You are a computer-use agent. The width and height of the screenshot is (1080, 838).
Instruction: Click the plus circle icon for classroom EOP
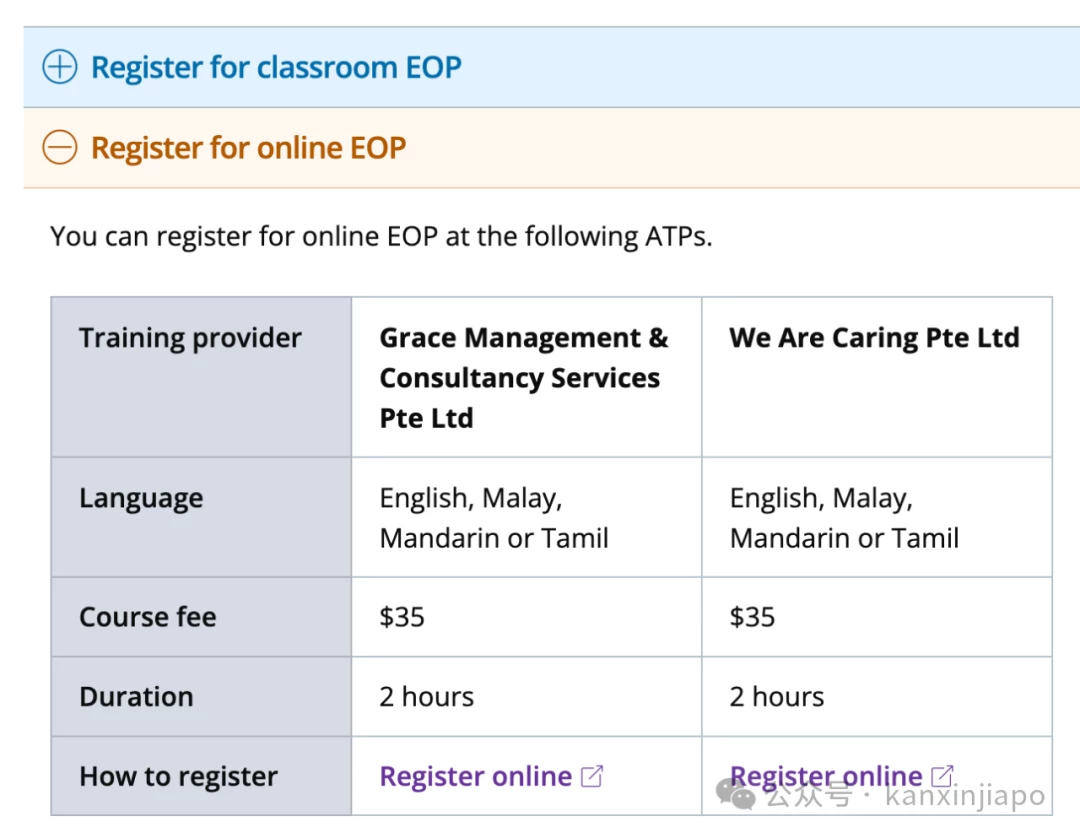pos(60,67)
